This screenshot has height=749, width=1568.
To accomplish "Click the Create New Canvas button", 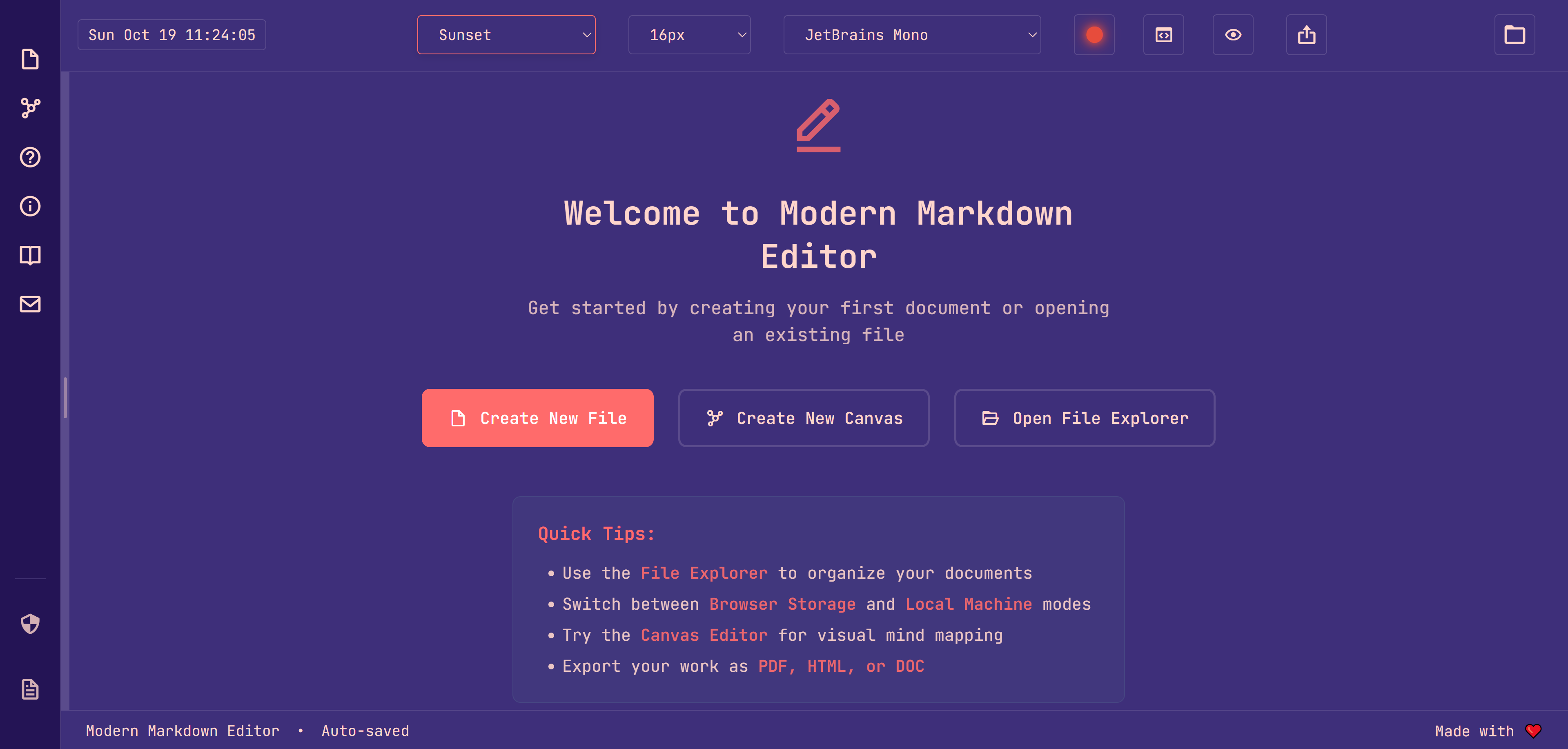I will click(804, 418).
